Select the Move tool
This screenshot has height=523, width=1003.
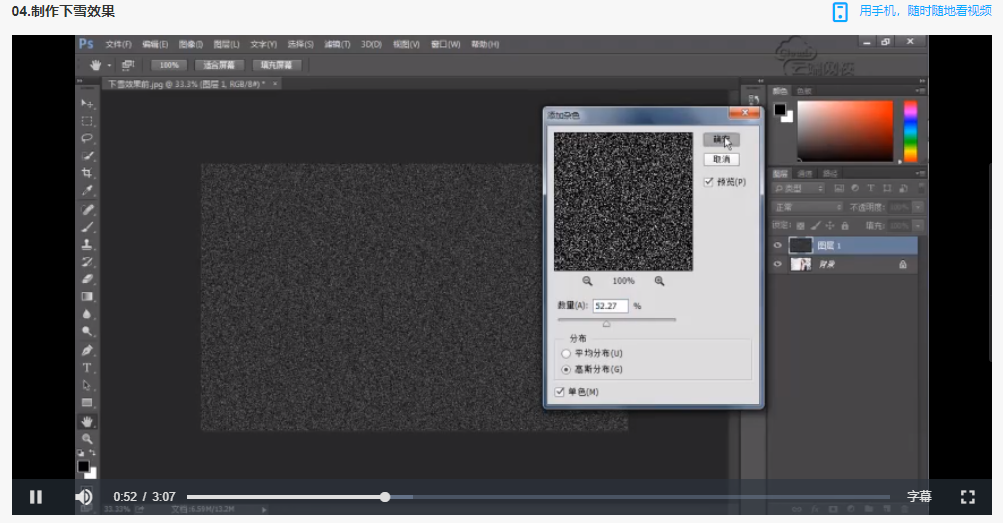pyautogui.click(x=87, y=104)
